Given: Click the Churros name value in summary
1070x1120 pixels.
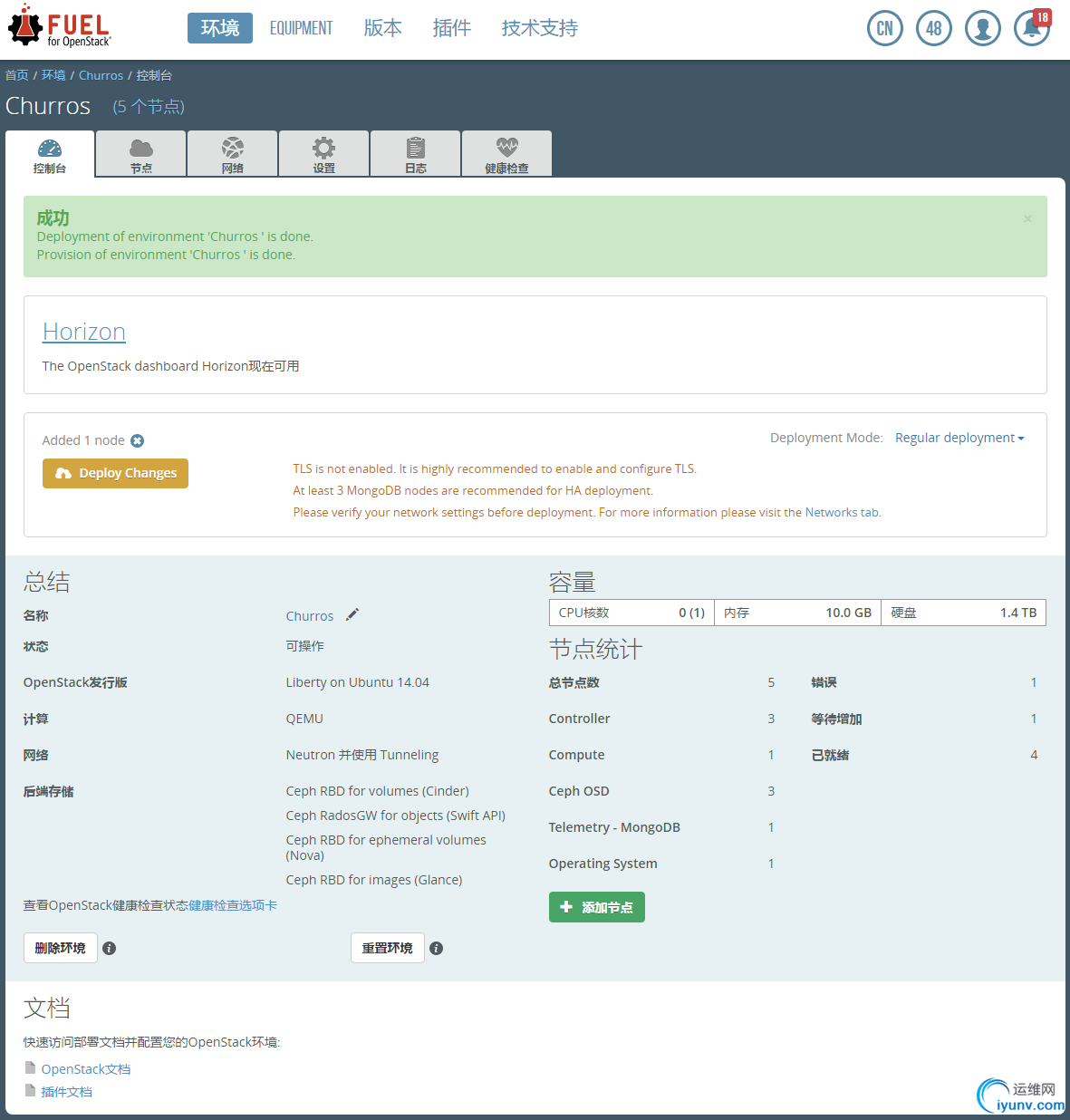Looking at the screenshot, I should coord(310,616).
